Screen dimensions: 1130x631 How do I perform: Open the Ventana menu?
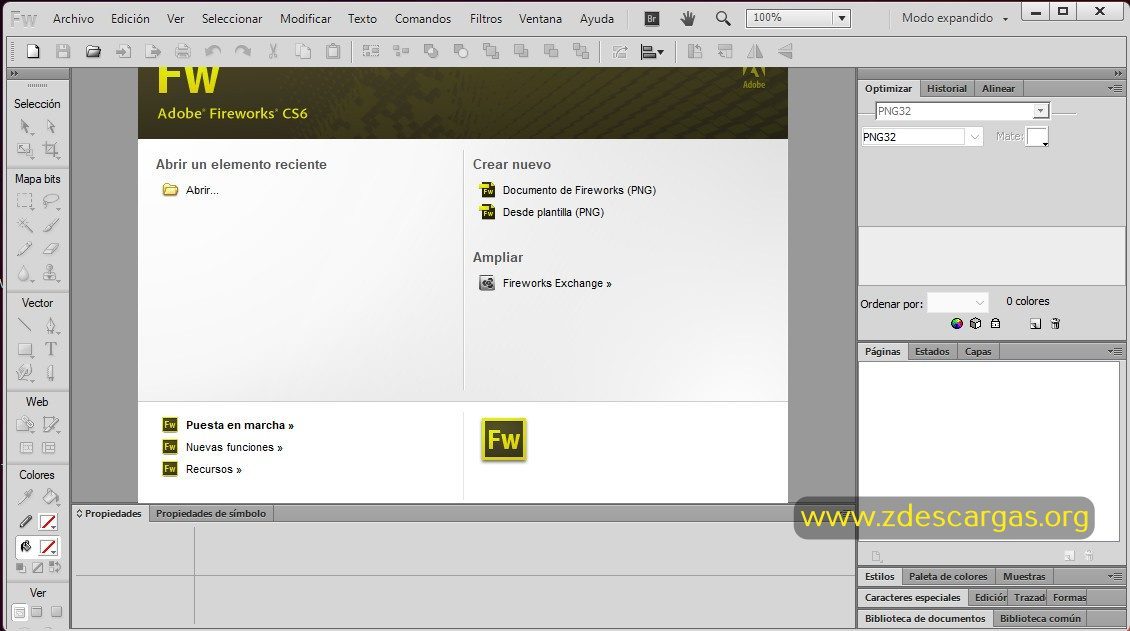tap(540, 19)
